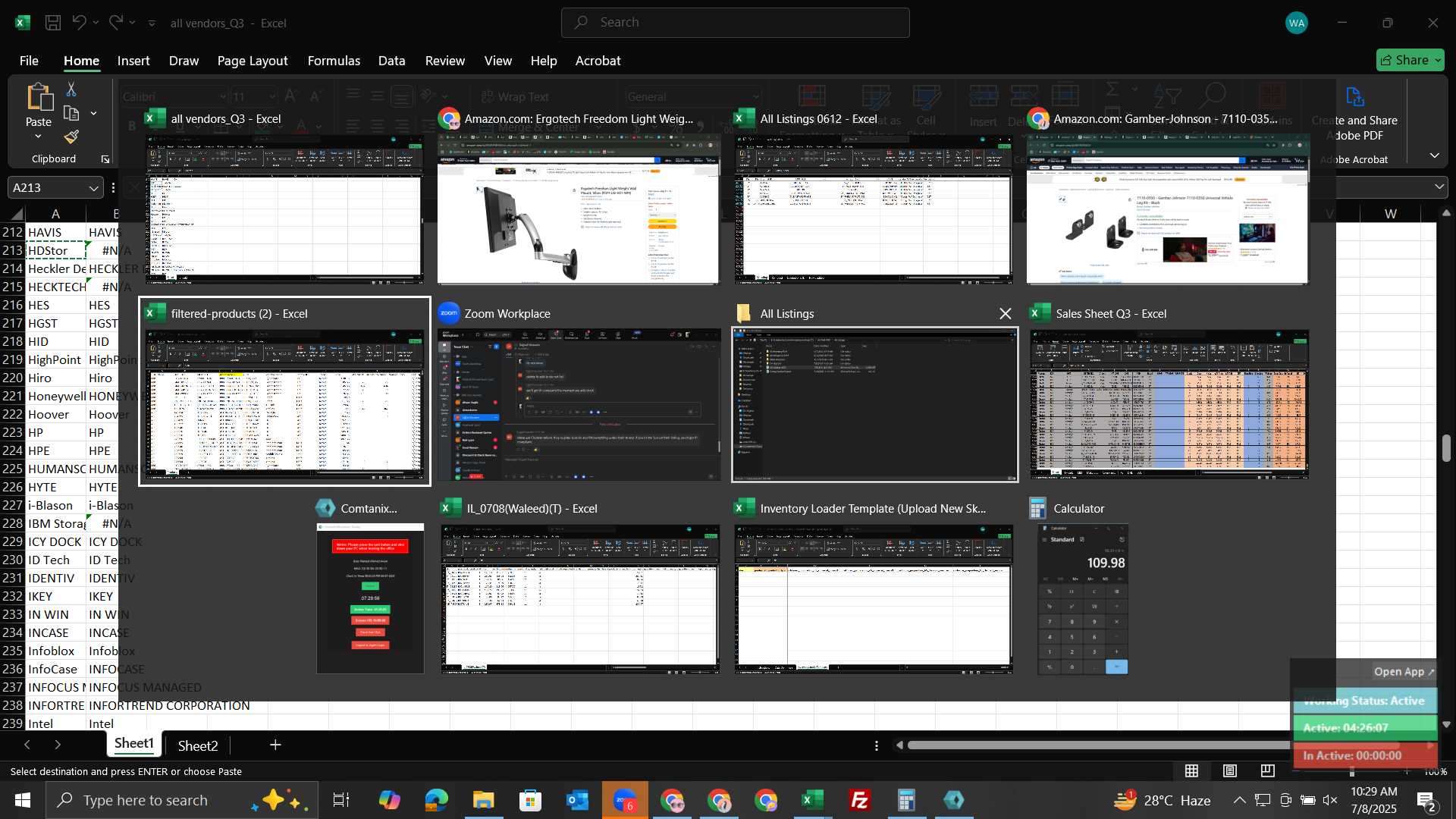
Task: Select cell containing "HighPoint" in column A
Action: pos(55,360)
